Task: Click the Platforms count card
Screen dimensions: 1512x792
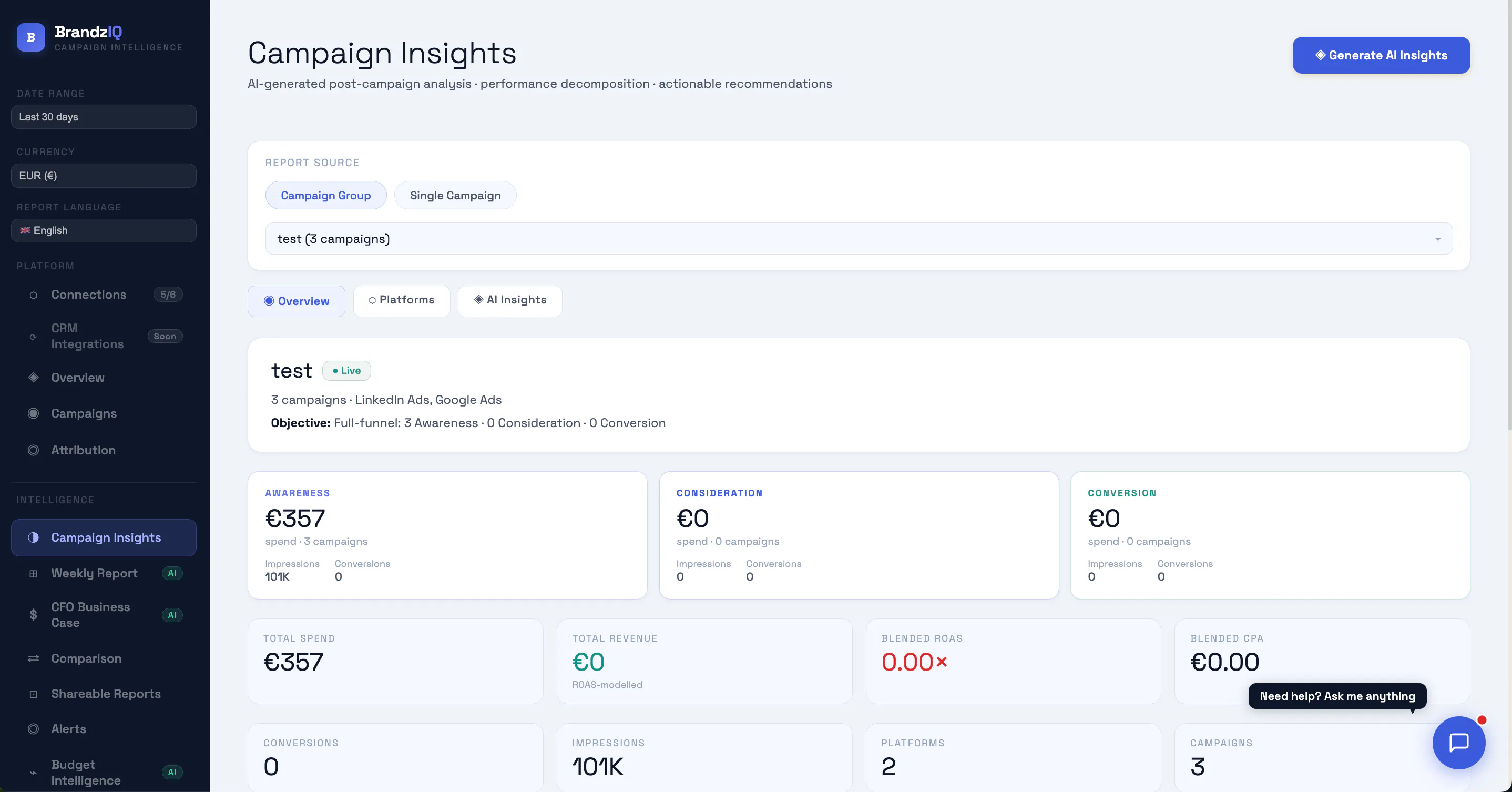Action: click(x=1013, y=758)
